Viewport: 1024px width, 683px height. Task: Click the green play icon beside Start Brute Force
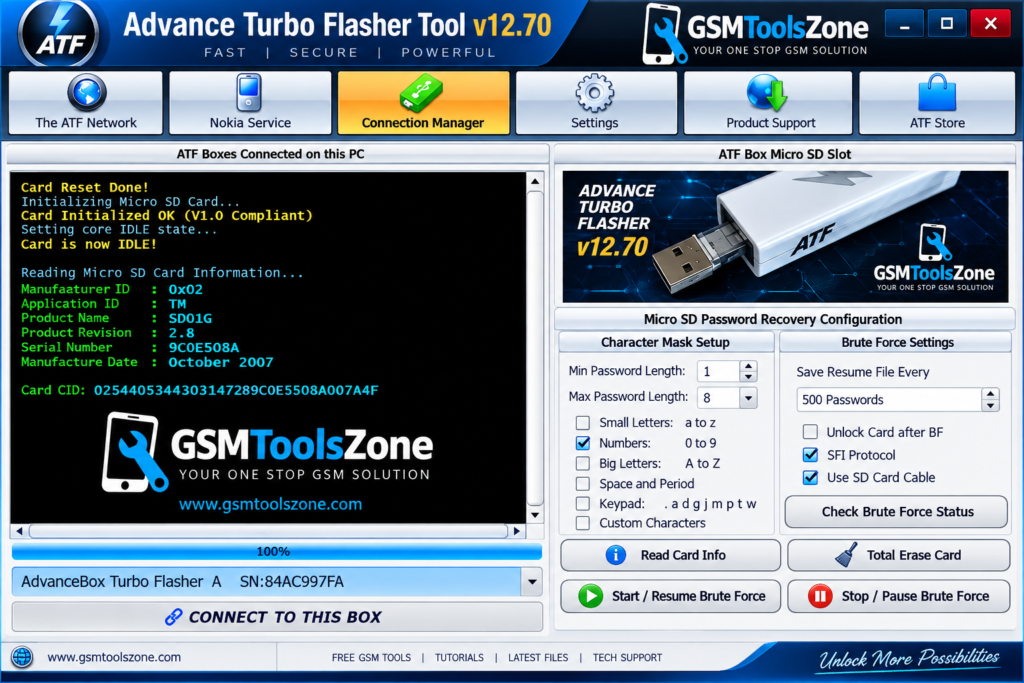pos(590,596)
